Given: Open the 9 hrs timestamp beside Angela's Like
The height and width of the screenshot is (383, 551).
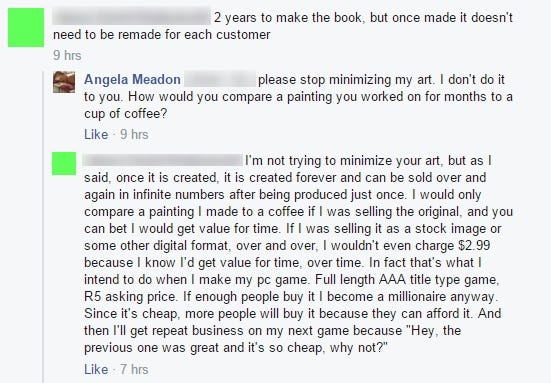Looking at the screenshot, I should point(134,135).
